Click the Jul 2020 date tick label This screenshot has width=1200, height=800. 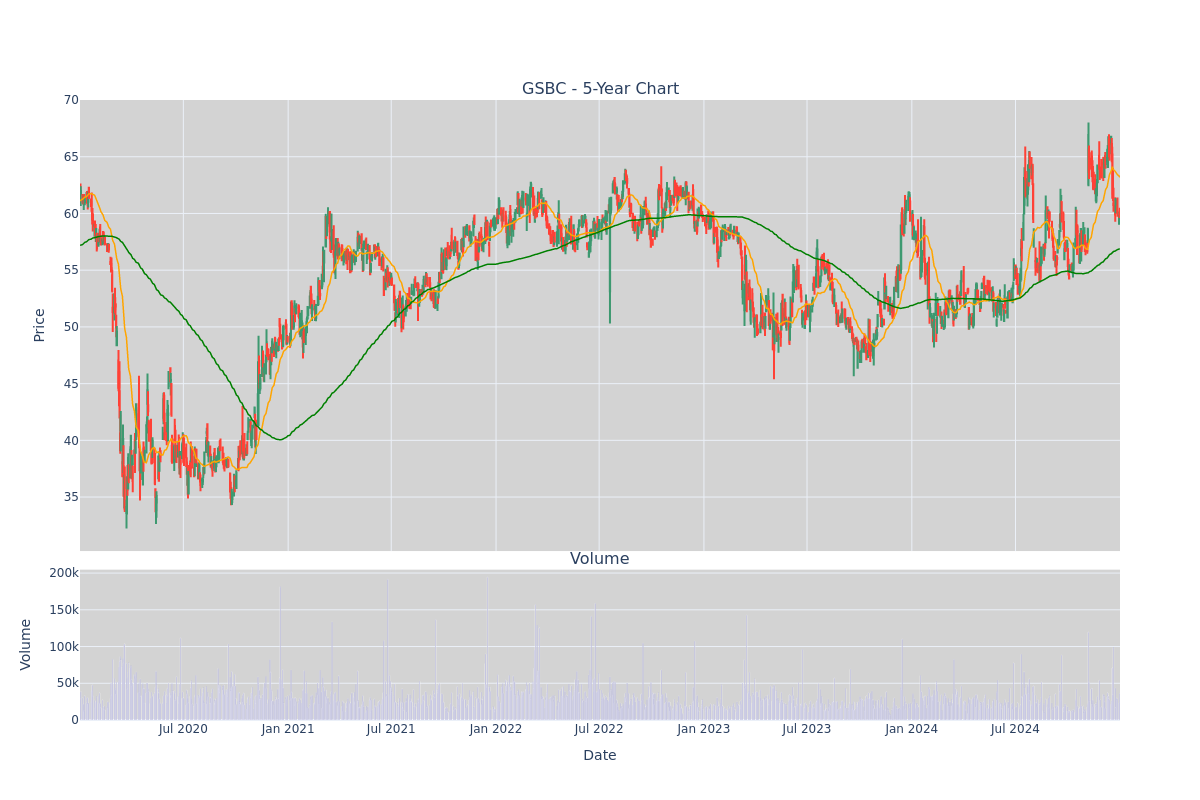tap(183, 729)
